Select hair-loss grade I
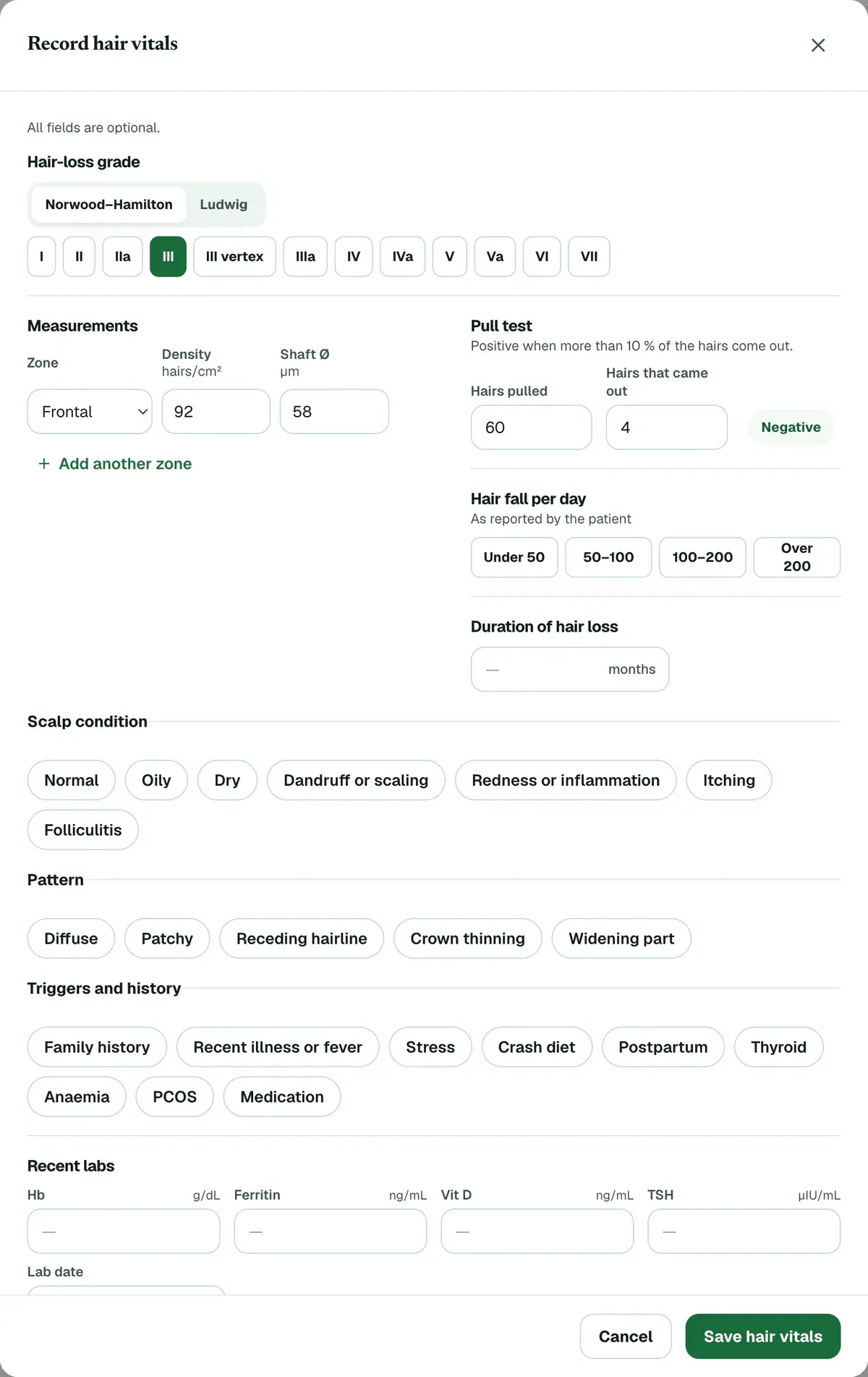Image resolution: width=868 pixels, height=1377 pixels. point(41,257)
